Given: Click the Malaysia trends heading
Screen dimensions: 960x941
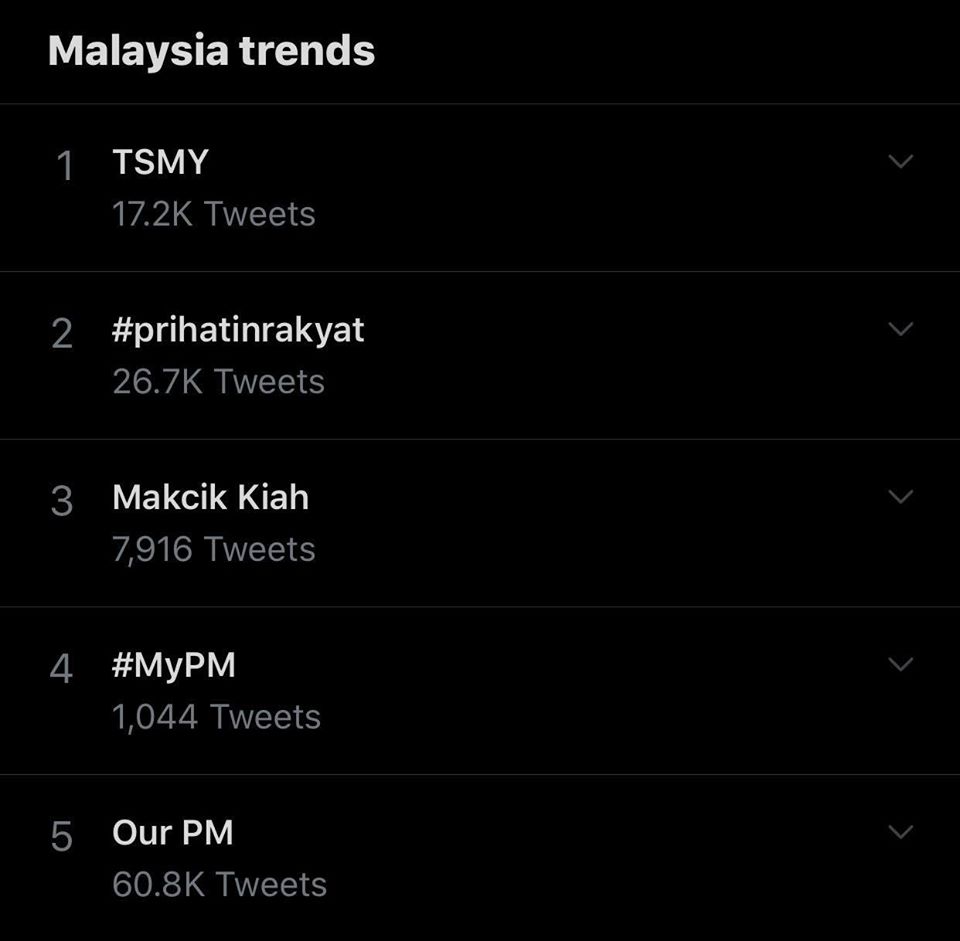Looking at the screenshot, I should pos(211,51).
